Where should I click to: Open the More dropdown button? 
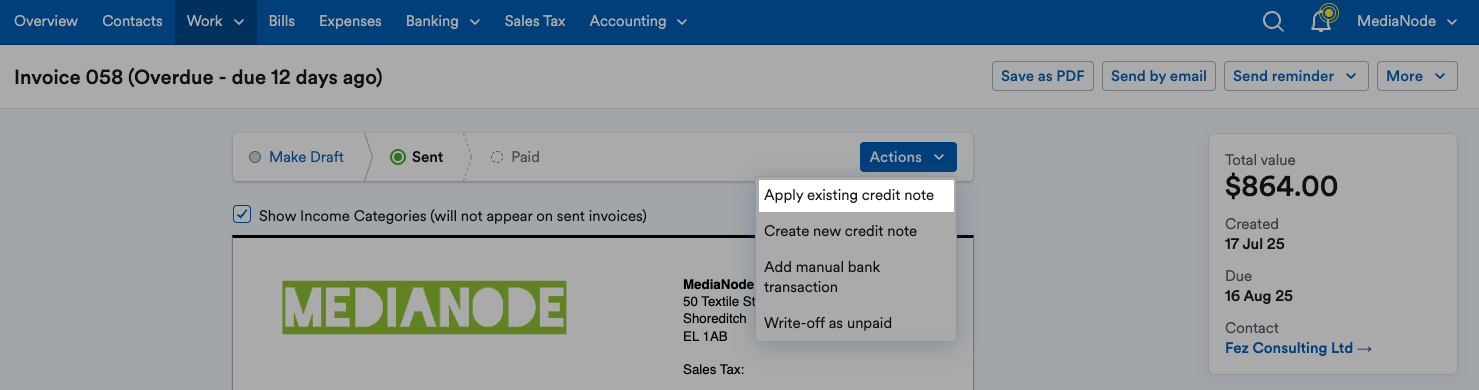click(x=1417, y=76)
